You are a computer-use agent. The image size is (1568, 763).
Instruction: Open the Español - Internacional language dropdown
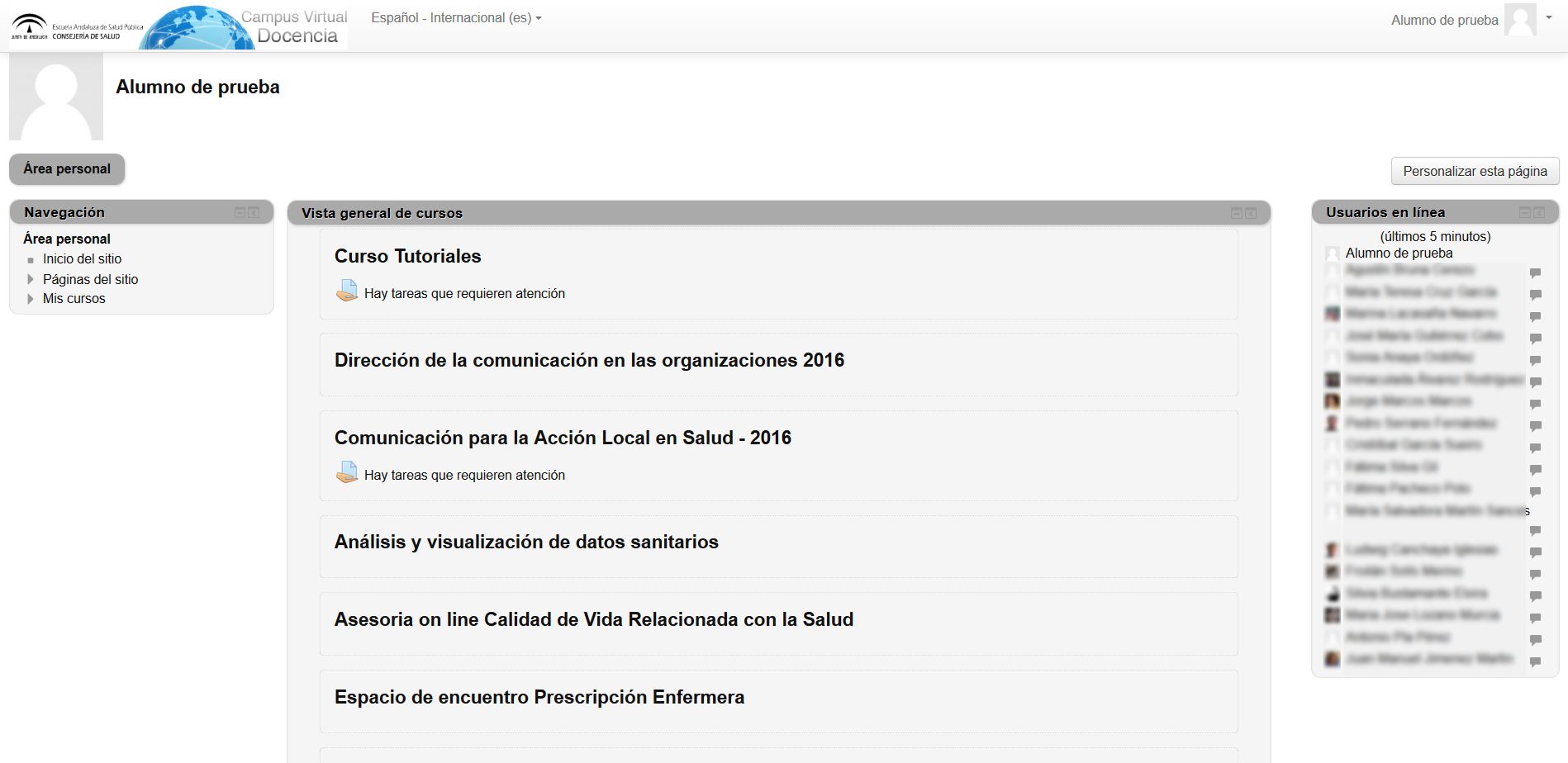[x=456, y=17]
